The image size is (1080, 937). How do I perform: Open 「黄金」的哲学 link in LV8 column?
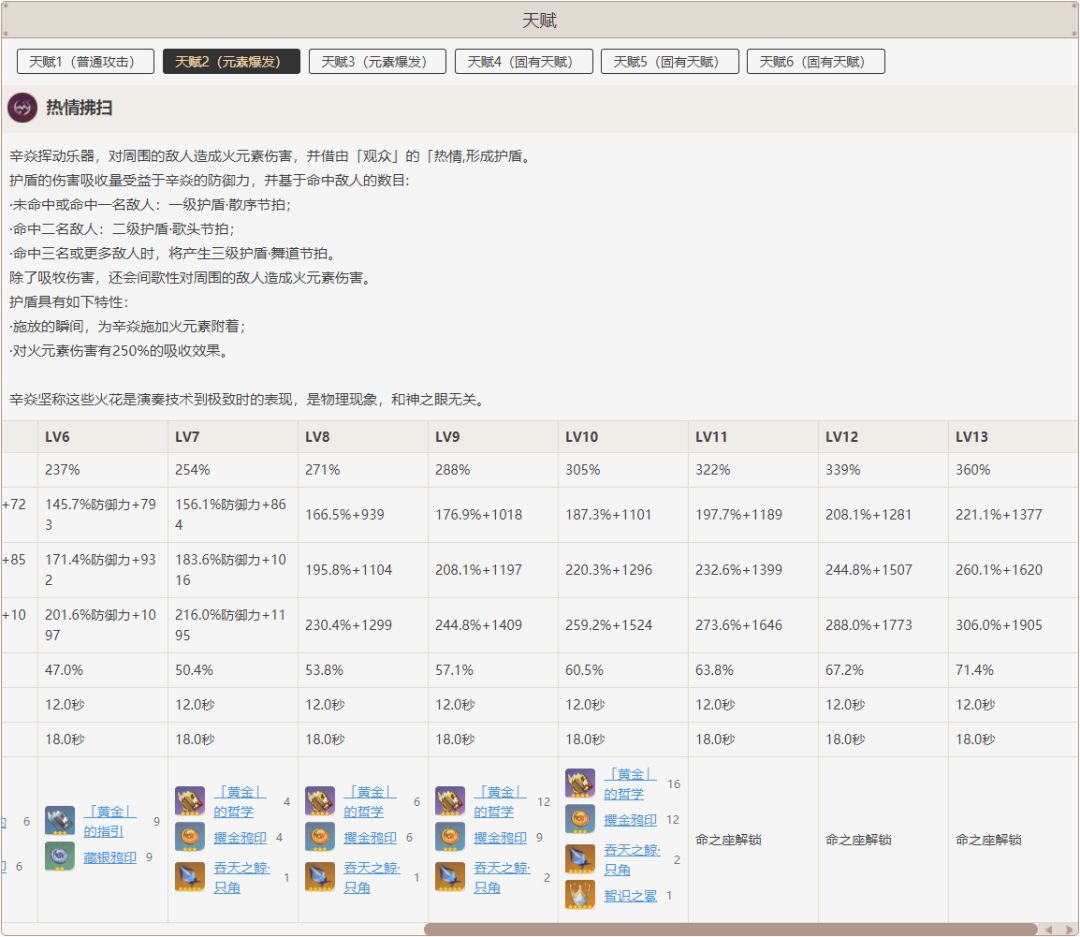(370, 801)
